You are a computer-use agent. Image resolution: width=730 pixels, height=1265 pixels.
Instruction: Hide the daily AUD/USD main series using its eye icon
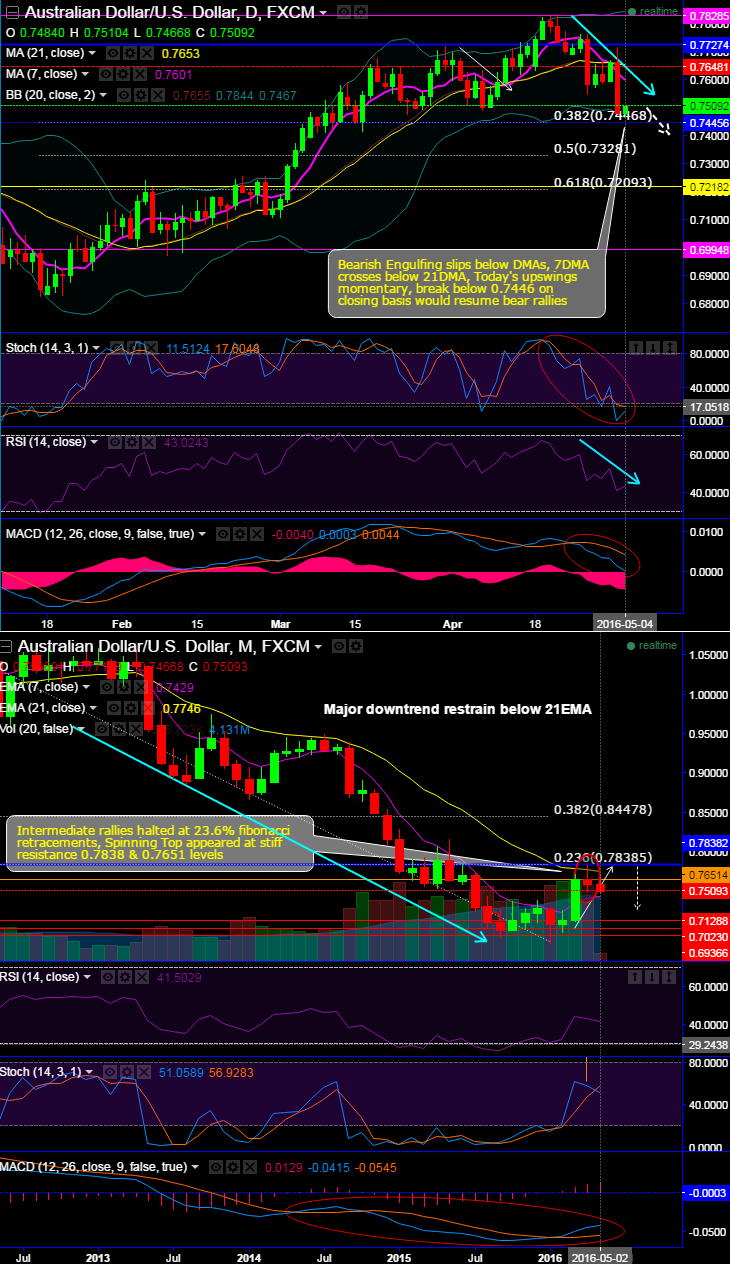click(343, 11)
